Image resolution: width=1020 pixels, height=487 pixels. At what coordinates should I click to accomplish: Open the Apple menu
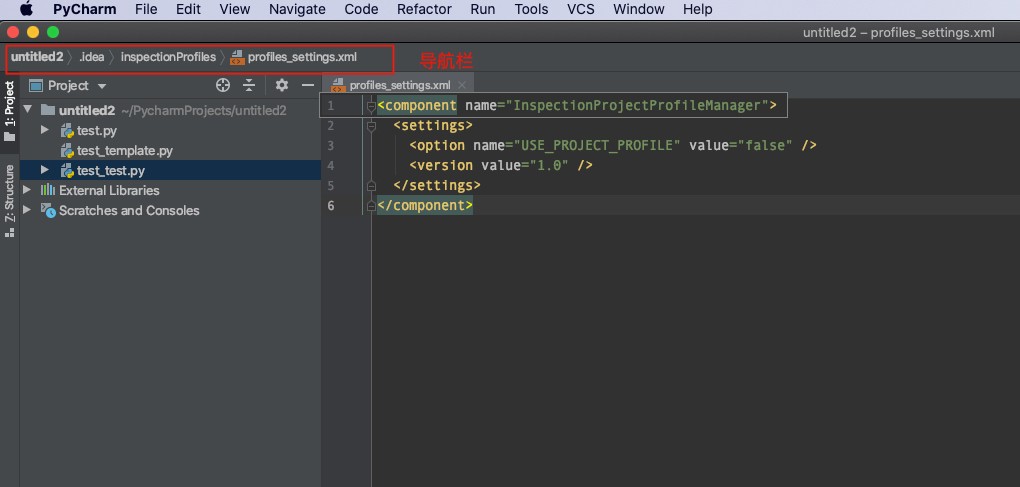click(x=26, y=9)
